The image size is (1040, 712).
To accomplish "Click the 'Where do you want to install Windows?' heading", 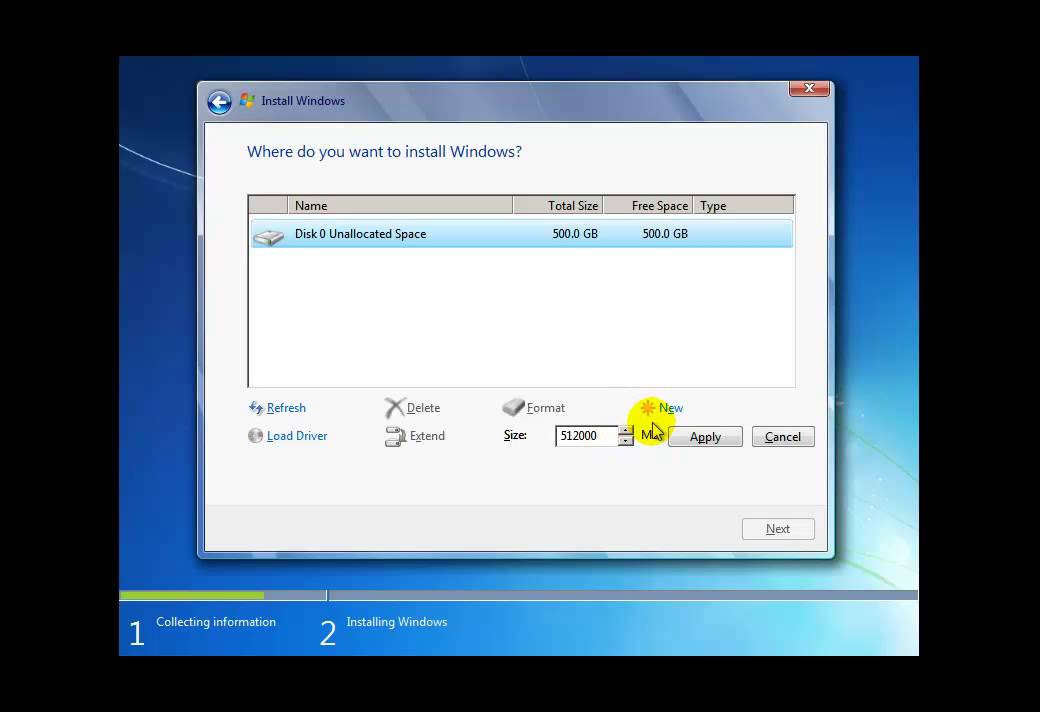I will coord(384,152).
